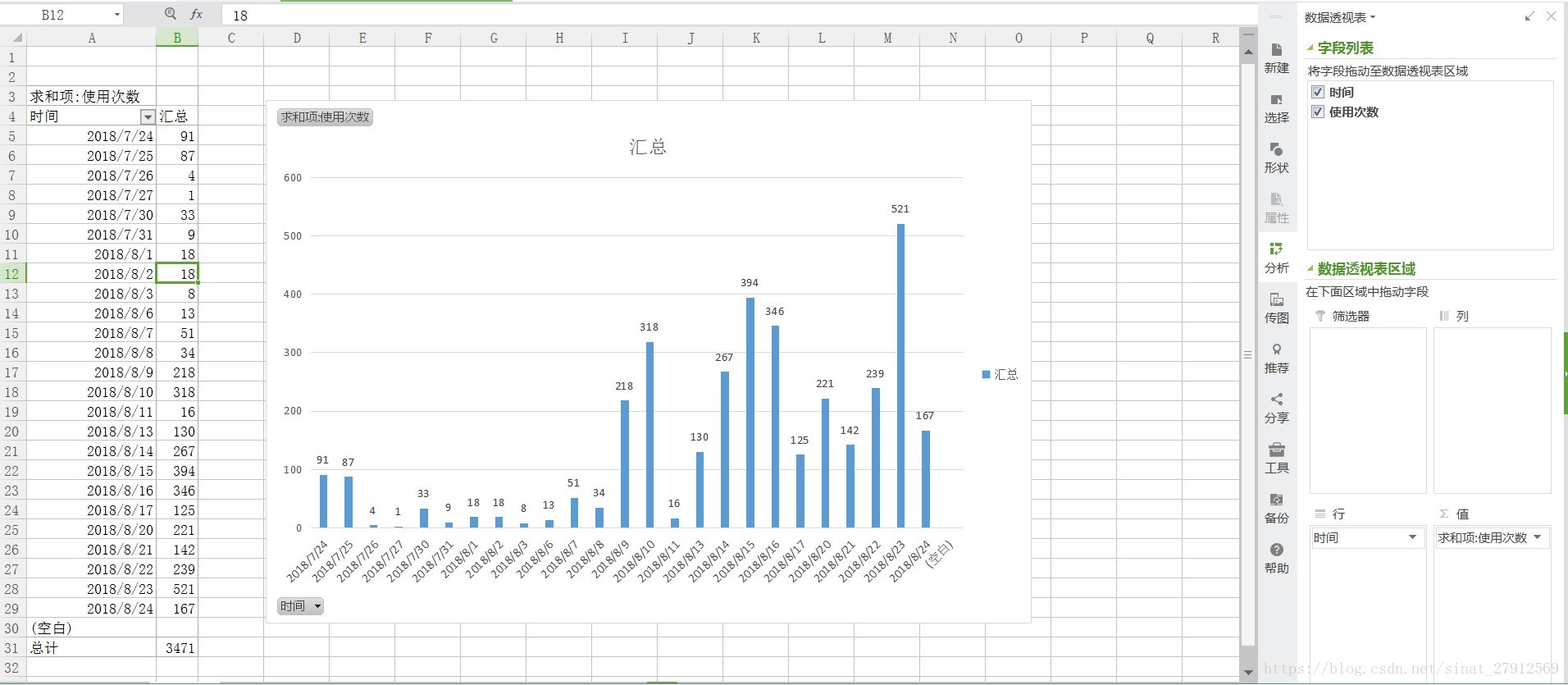Click the vertical scrollbar up arrow
This screenshot has width=1568, height=685.
click(x=1248, y=51)
